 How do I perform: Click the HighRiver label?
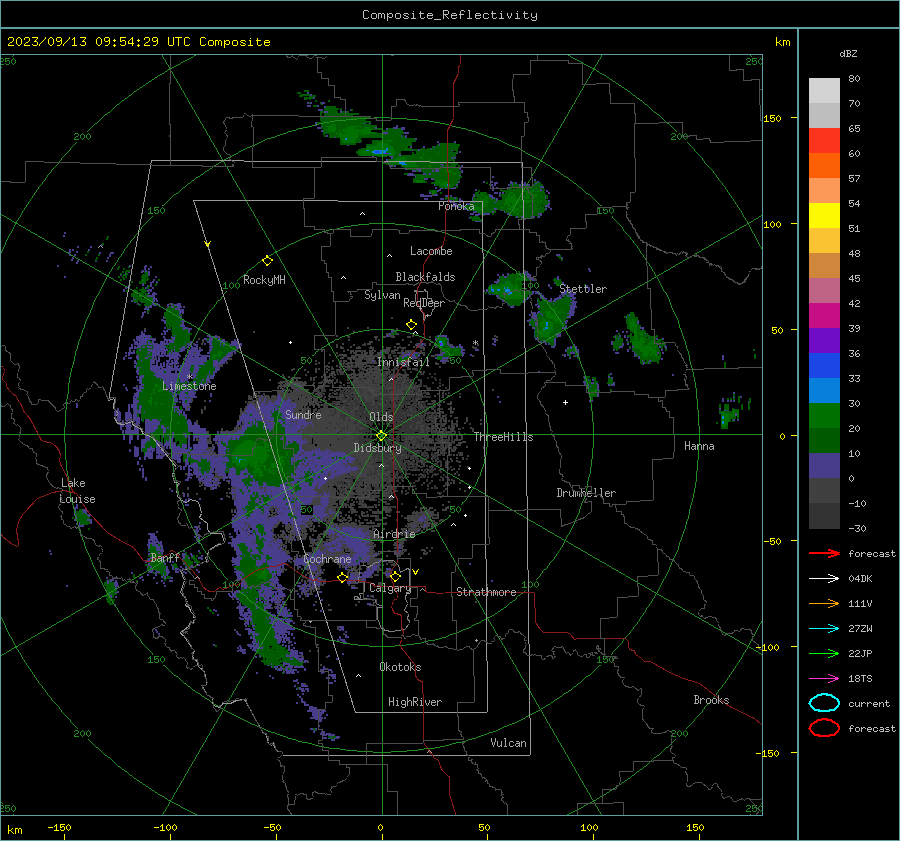point(415,702)
